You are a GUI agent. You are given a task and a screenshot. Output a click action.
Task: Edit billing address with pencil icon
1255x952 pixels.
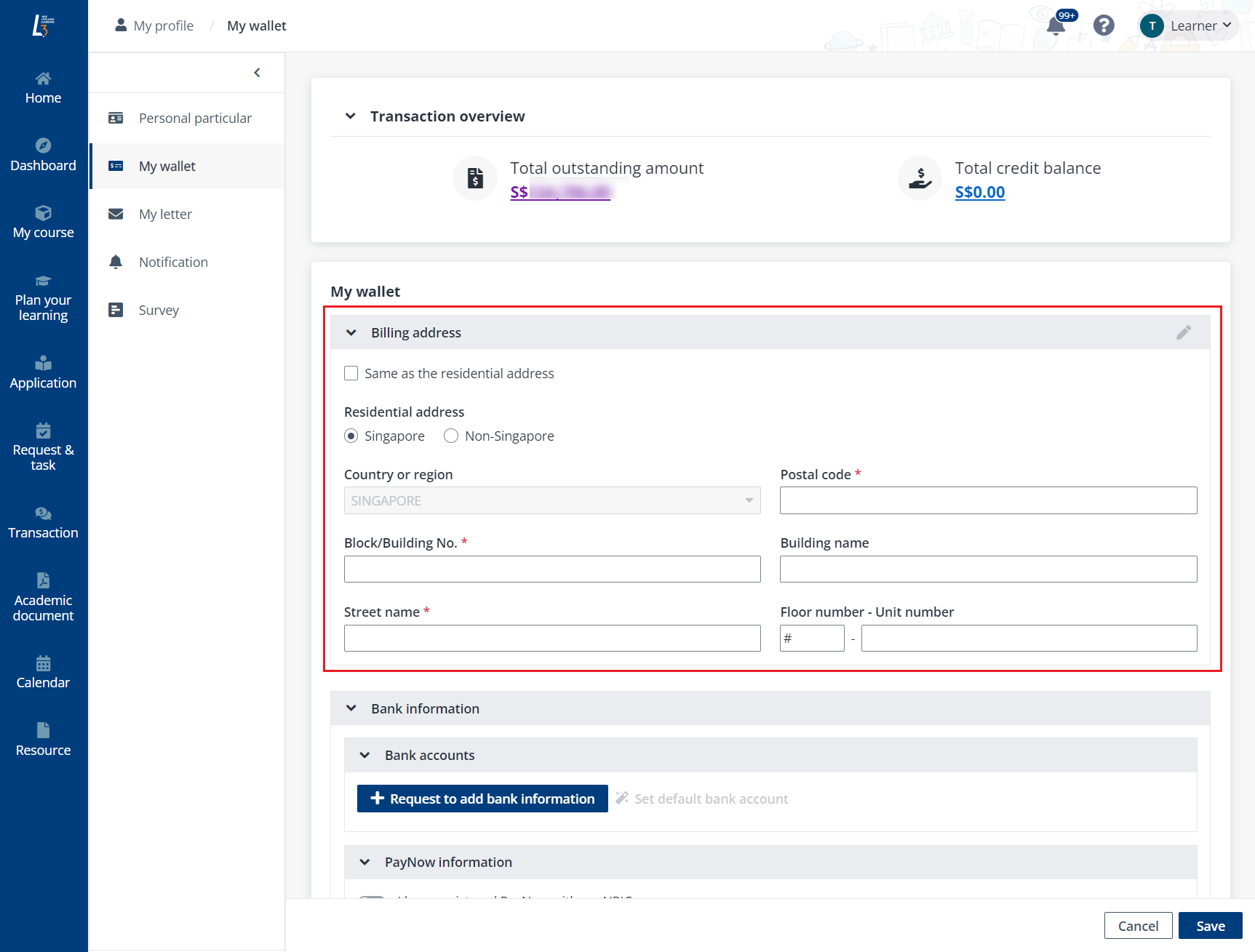(1184, 332)
